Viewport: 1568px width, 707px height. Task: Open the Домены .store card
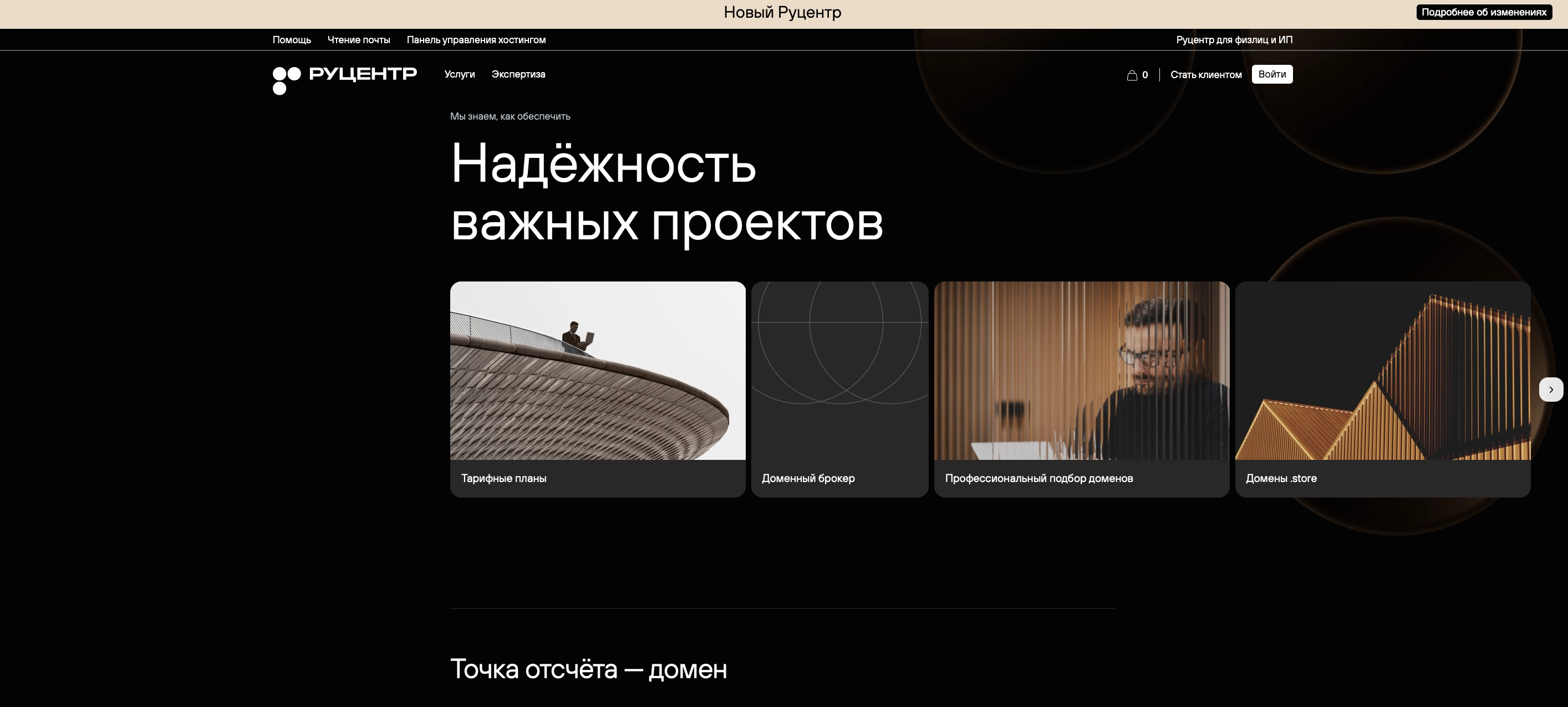(1383, 390)
